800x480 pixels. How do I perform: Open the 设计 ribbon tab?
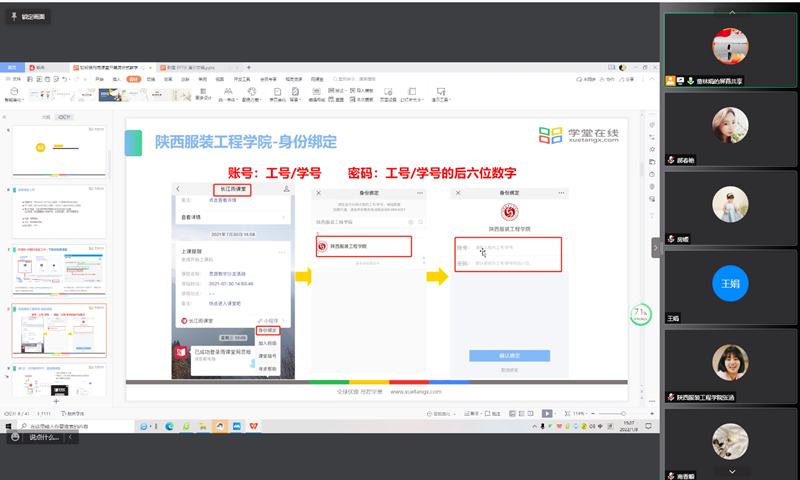pyautogui.click(x=134, y=78)
